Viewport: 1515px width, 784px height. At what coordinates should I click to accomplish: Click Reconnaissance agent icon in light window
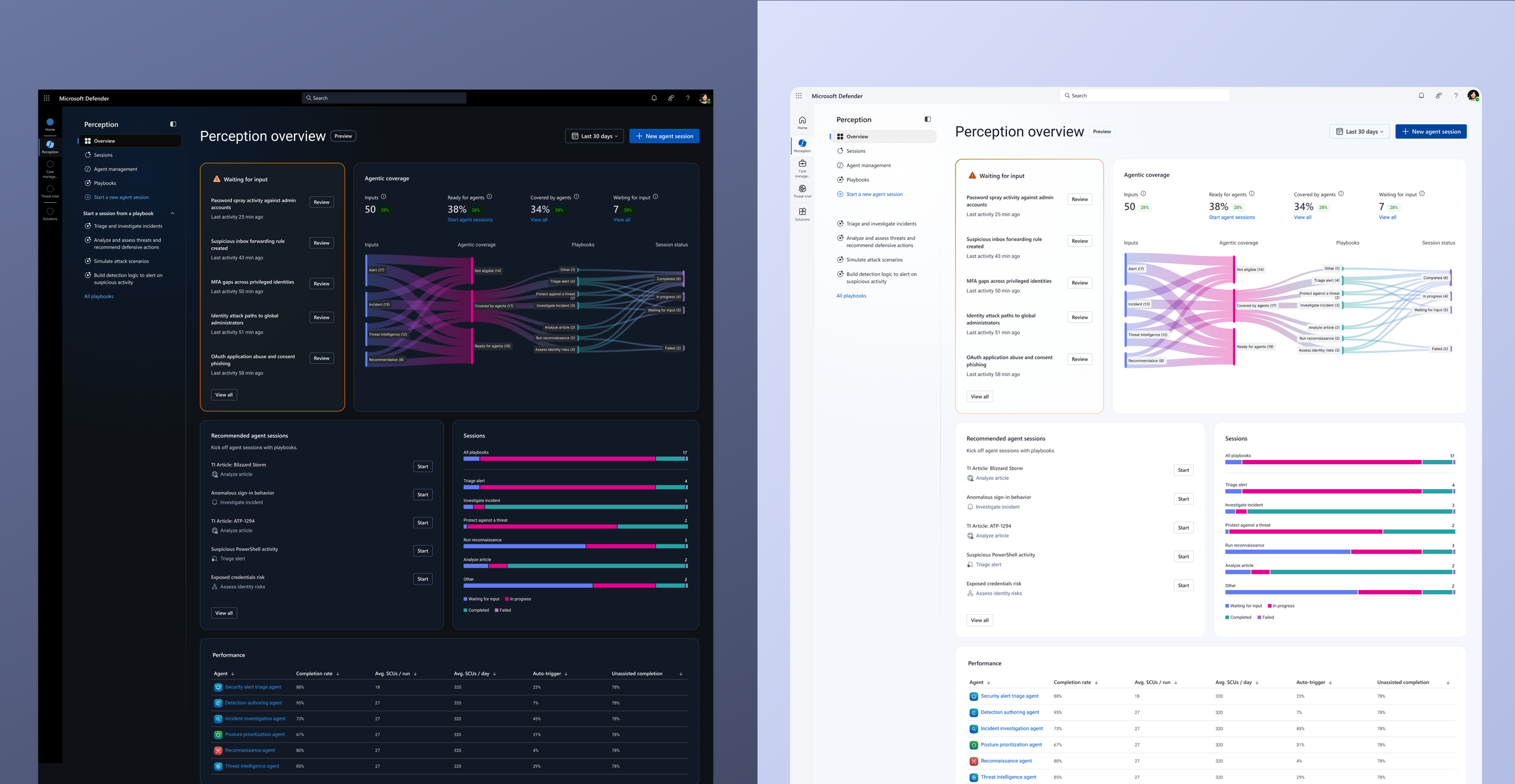point(973,761)
